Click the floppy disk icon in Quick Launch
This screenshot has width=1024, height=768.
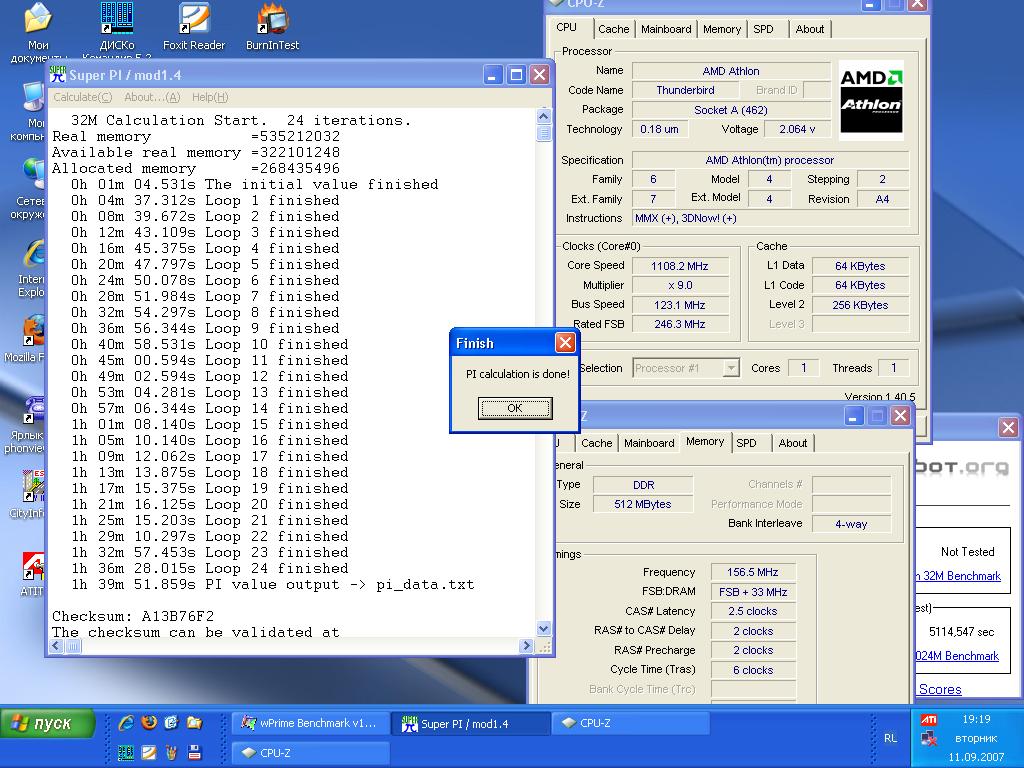195,752
